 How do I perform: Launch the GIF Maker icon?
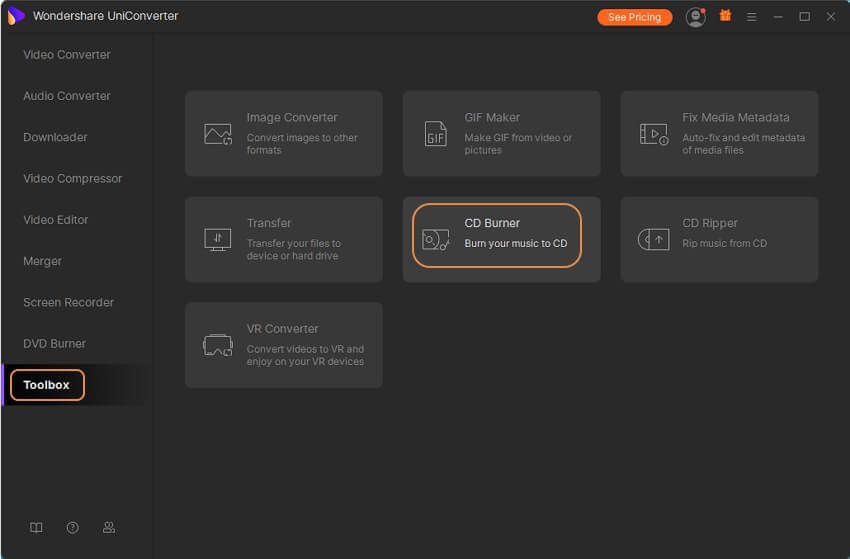436,134
